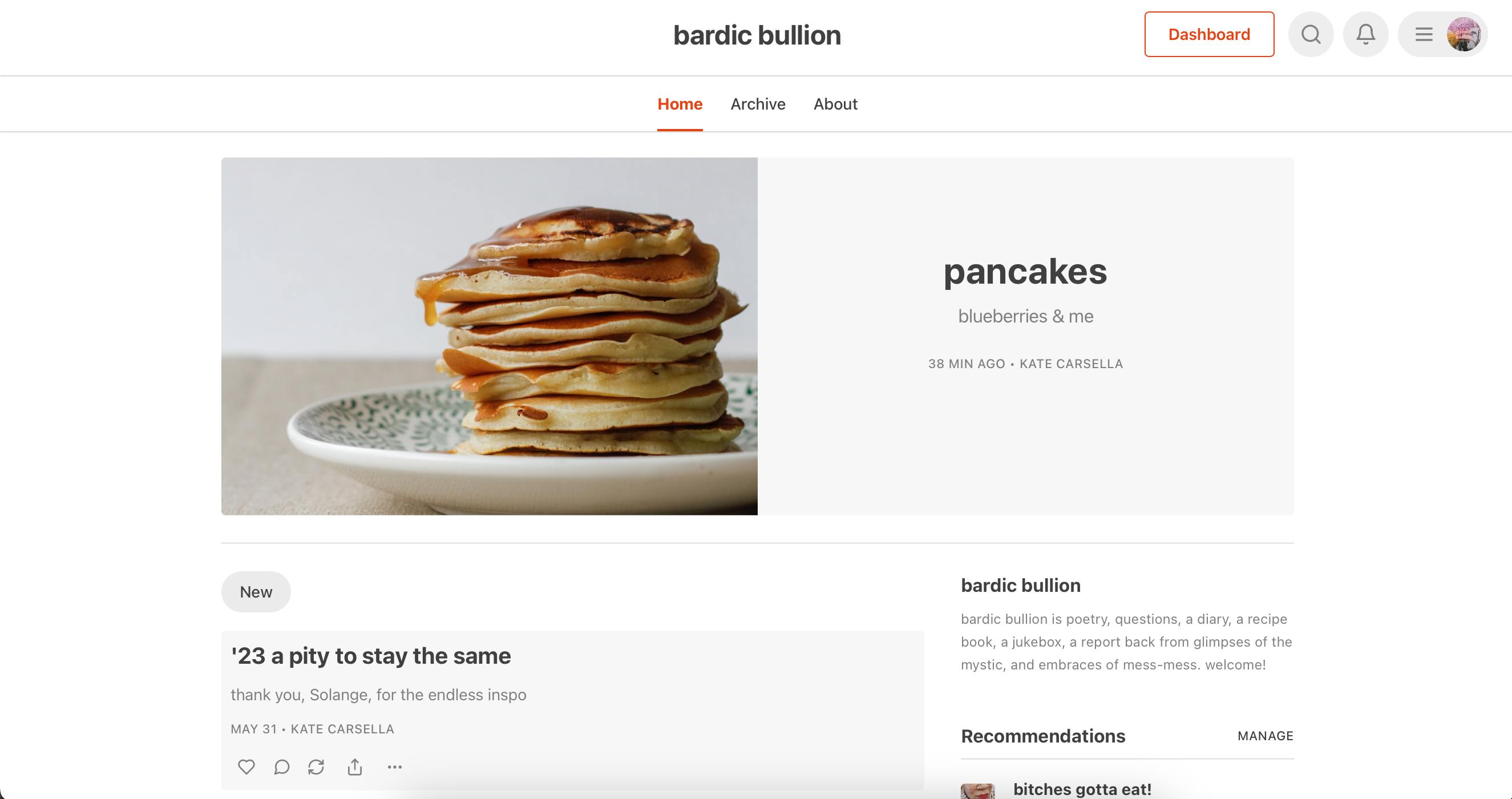Open the notifications bell
This screenshot has height=799, width=1512.
pos(1365,34)
